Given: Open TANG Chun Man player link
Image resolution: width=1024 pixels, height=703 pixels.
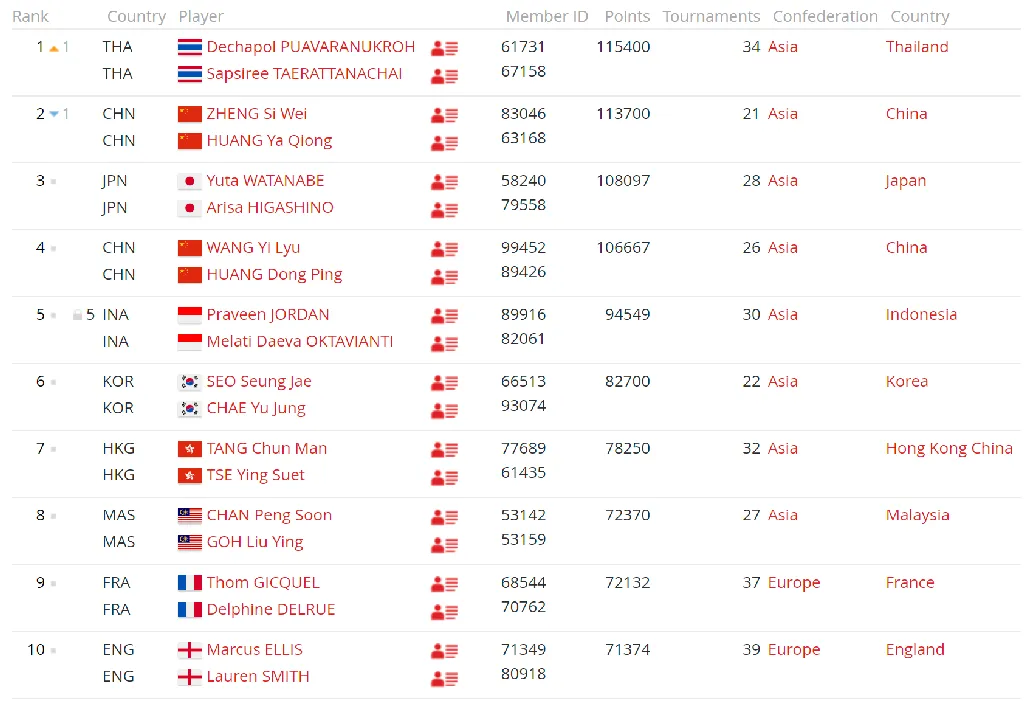Looking at the screenshot, I should tap(266, 449).
